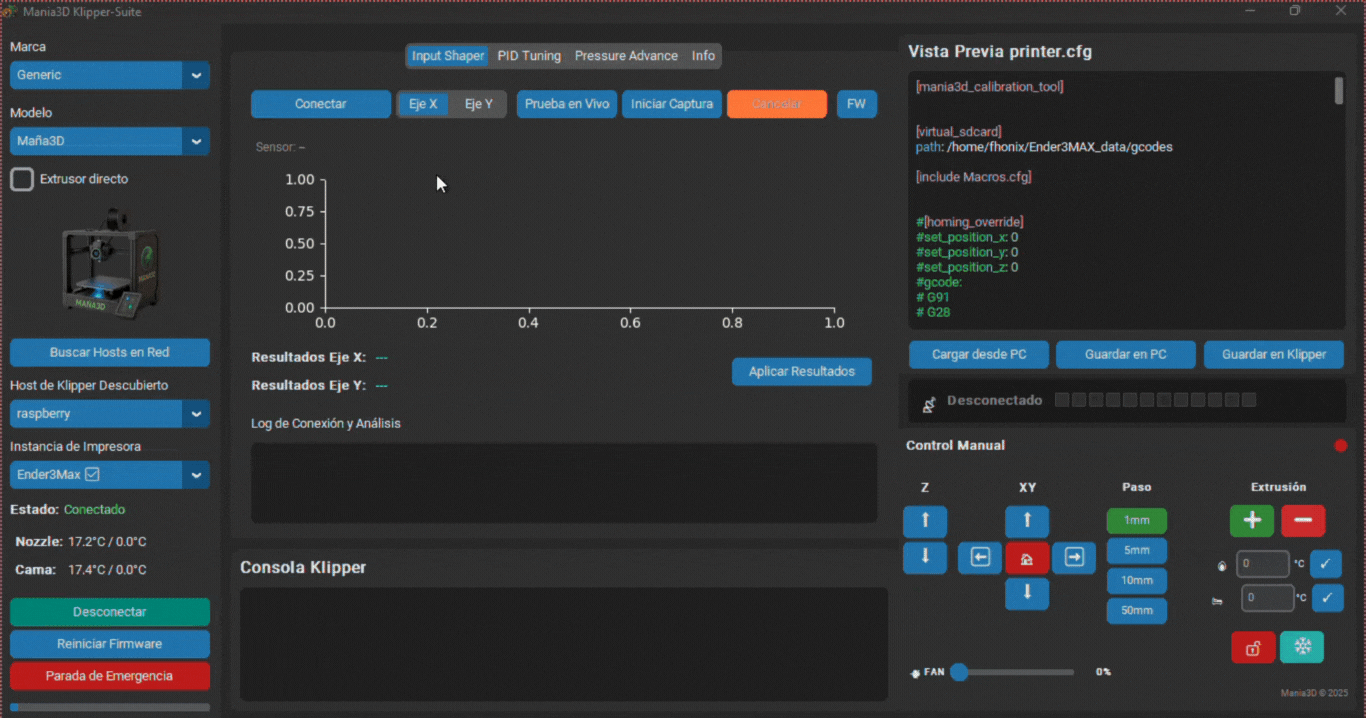
Task: Click the Parada de Emergencia button
Action: tap(109, 676)
